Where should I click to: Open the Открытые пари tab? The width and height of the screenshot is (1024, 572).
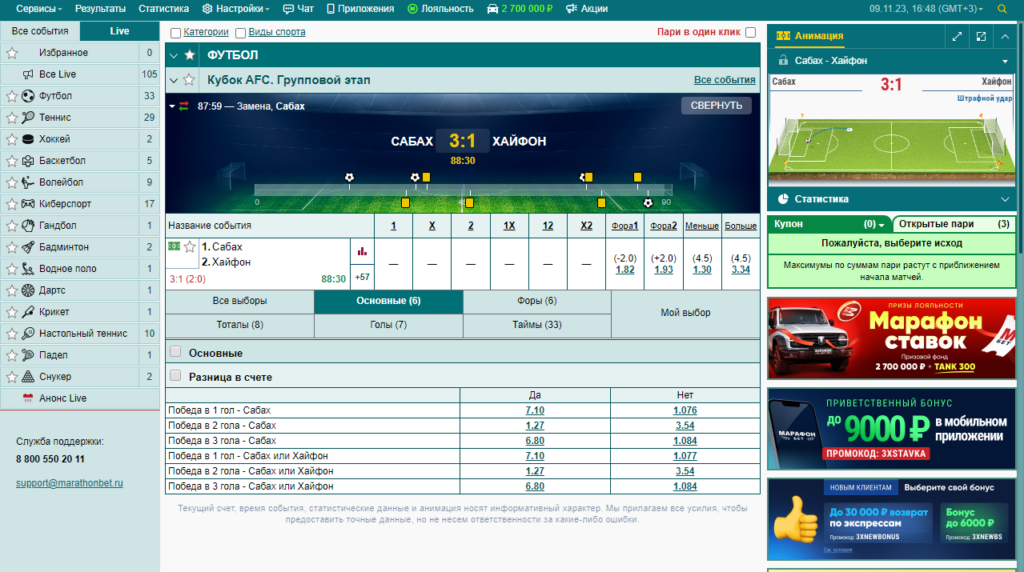point(953,224)
